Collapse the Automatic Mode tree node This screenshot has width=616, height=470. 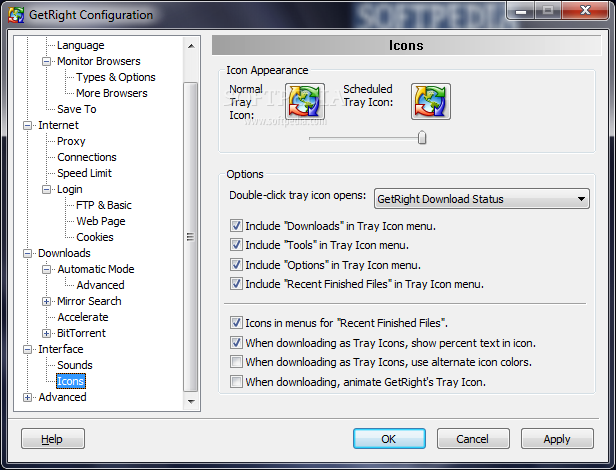pyautogui.click(x=46, y=270)
